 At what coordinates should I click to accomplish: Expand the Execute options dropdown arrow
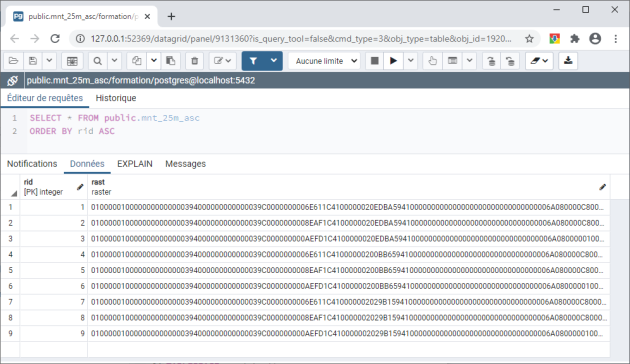tap(411, 61)
